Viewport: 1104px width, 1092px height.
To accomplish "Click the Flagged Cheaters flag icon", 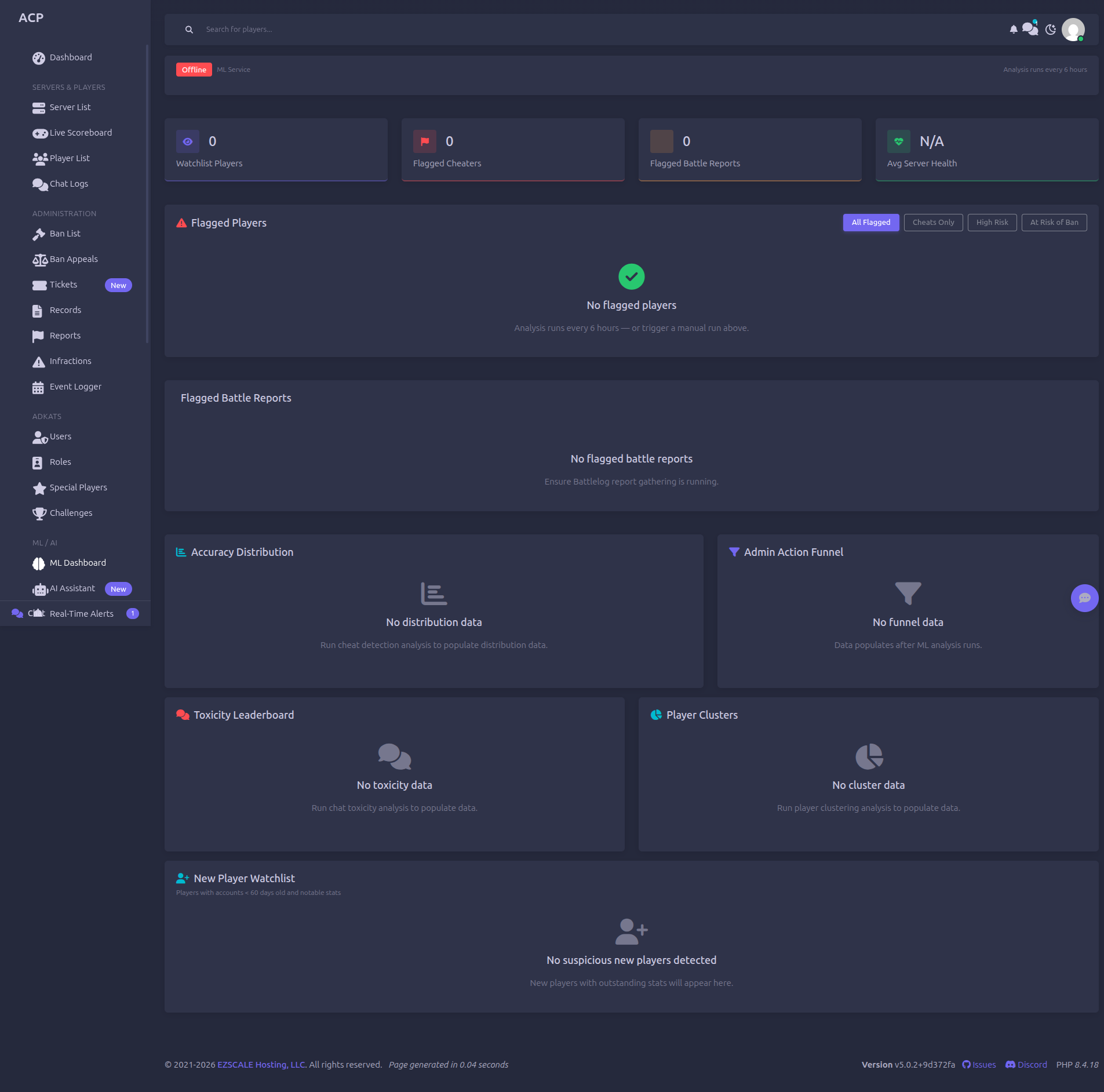I will pyautogui.click(x=425, y=141).
